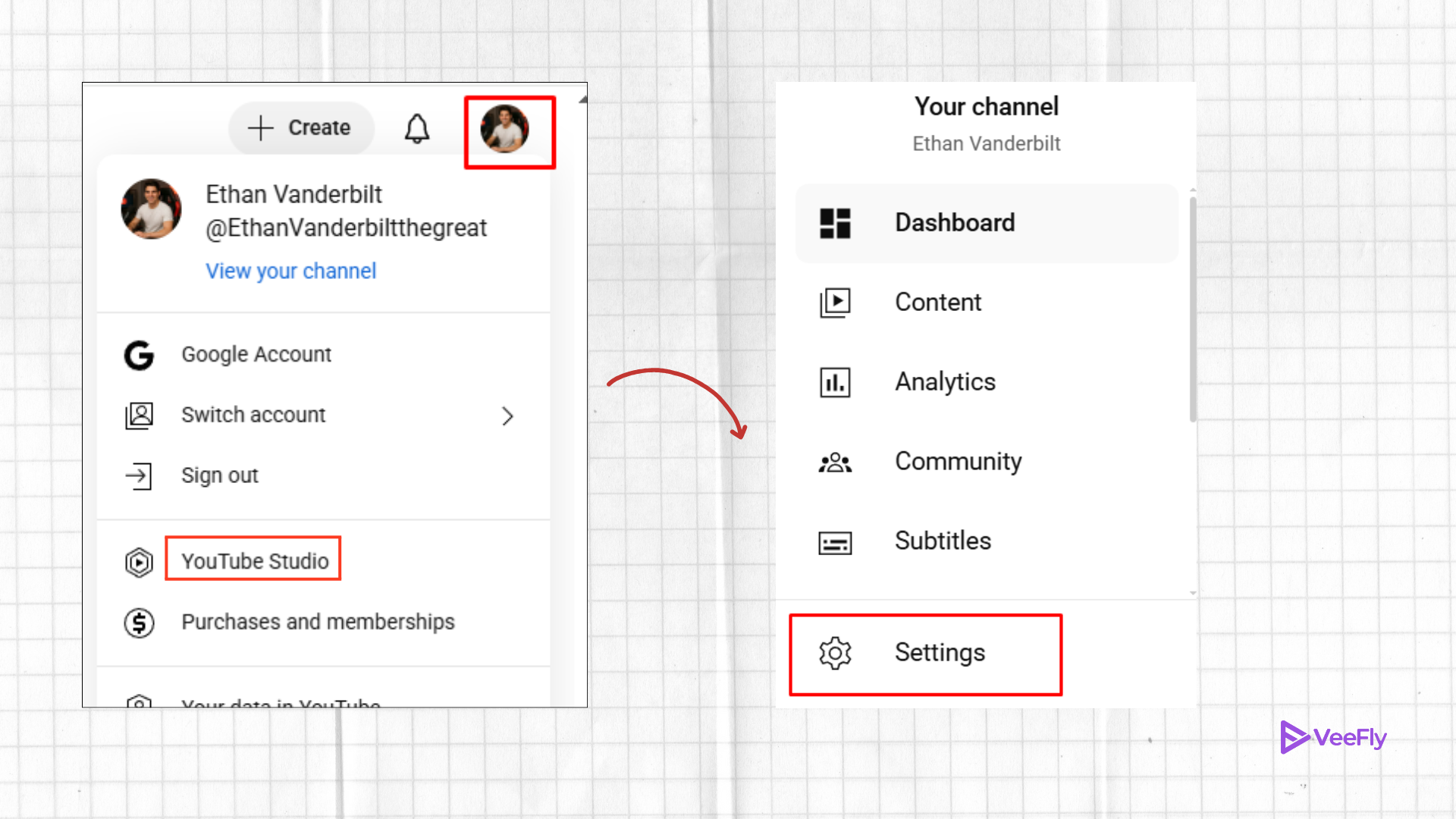Click the Studio sidebar scrollbar thumb
This screenshot has width=1456, height=819.
click(1192, 311)
